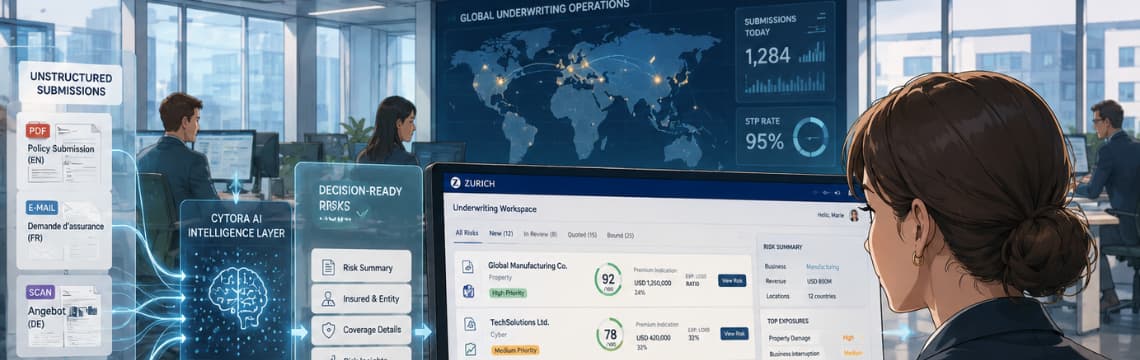Click View Risk for TechSolutions Ltd.
This screenshot has width=1140, height=360.
[734, 333]
